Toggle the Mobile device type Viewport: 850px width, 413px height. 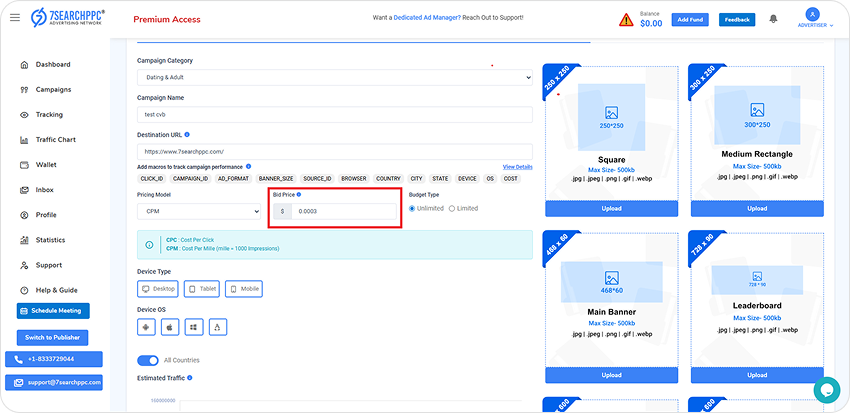(244, 289)
